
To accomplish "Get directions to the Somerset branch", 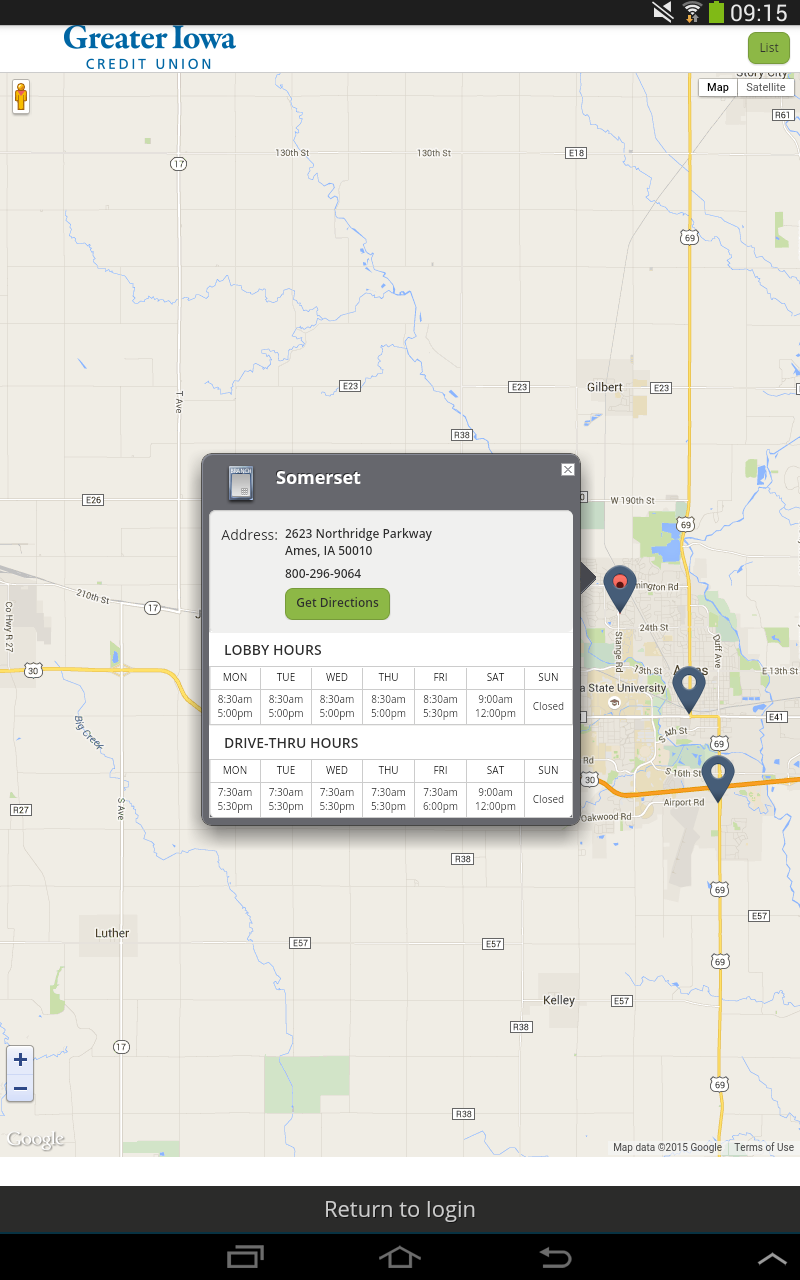I will pos(337,603).
